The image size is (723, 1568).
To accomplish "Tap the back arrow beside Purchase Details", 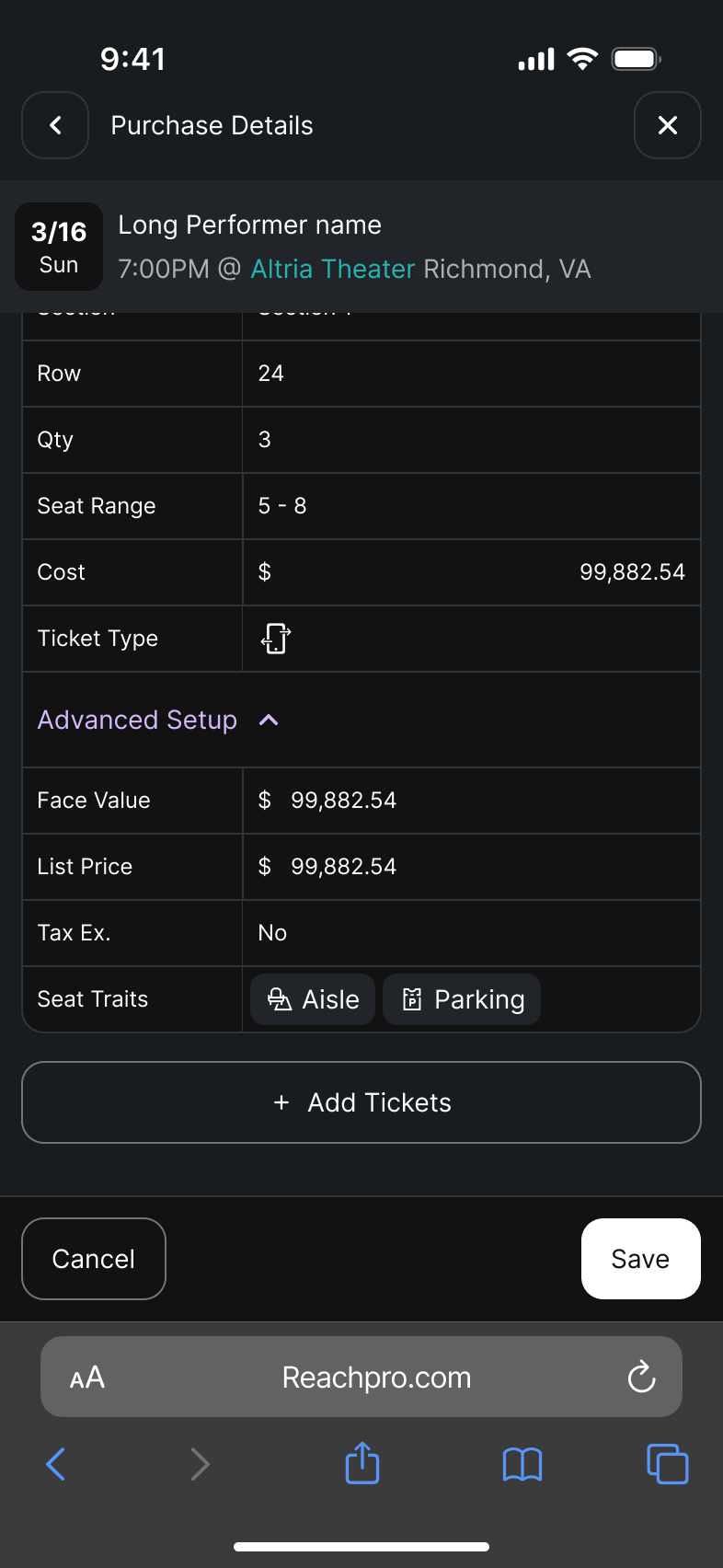I will (x=55, y=125).
